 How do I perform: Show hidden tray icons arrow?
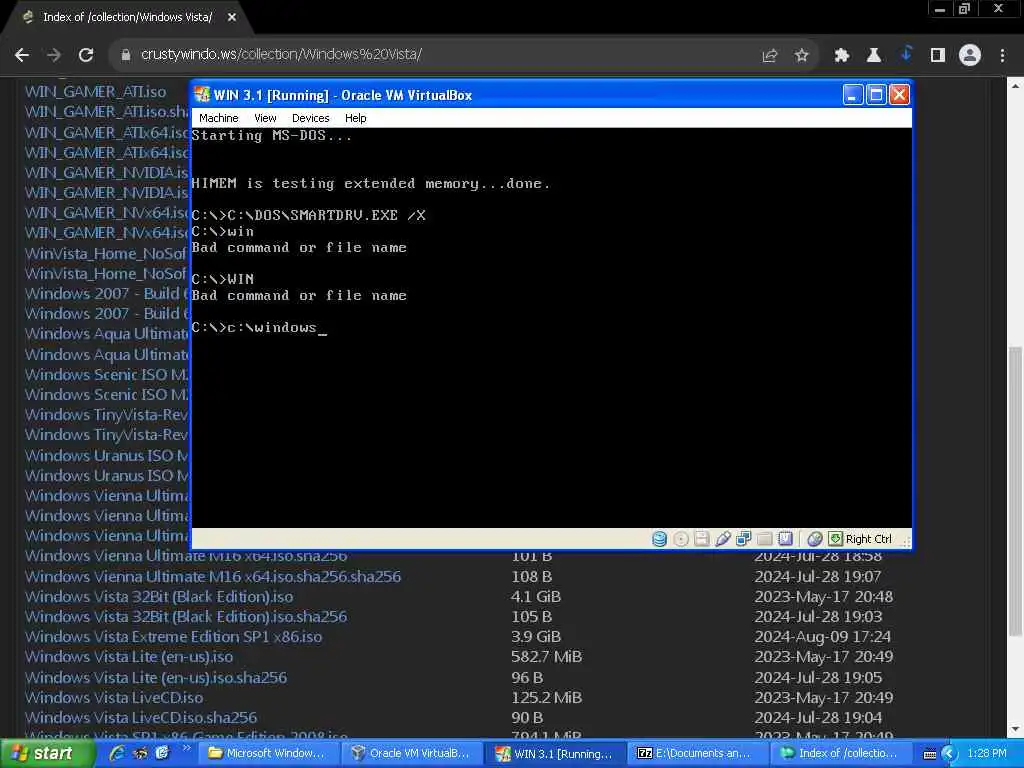click(949, 754)
